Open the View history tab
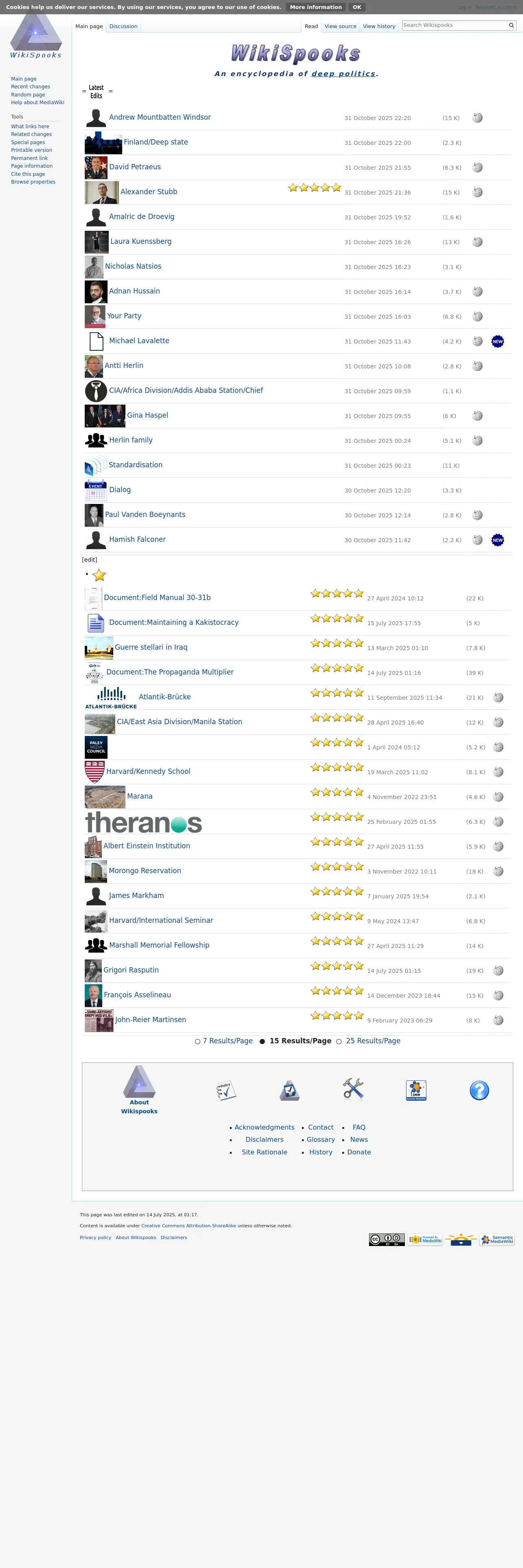The height and width of the screenshot is (1568, 523). (x=379, y=26)
